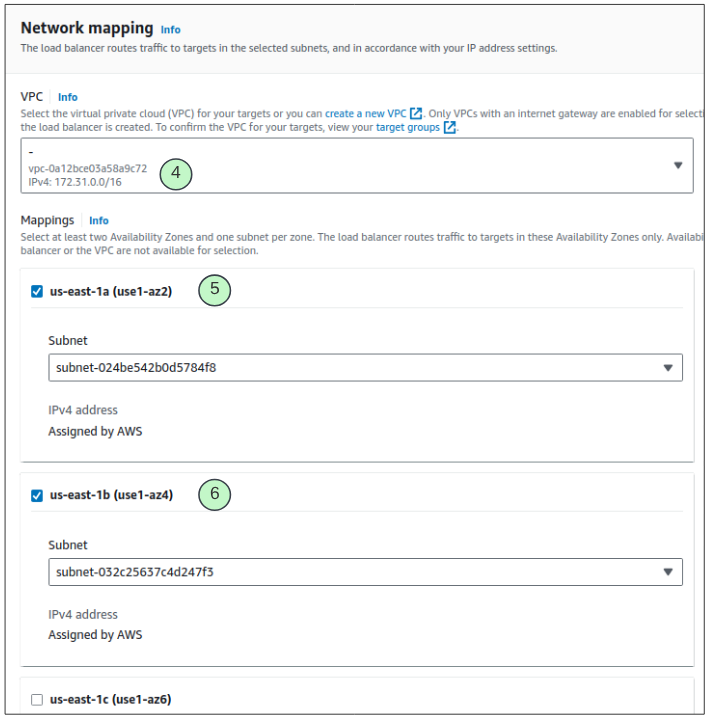Open the Info link next to VPC
The width and height of the screenshot is (712, 720).
point(67,97)
